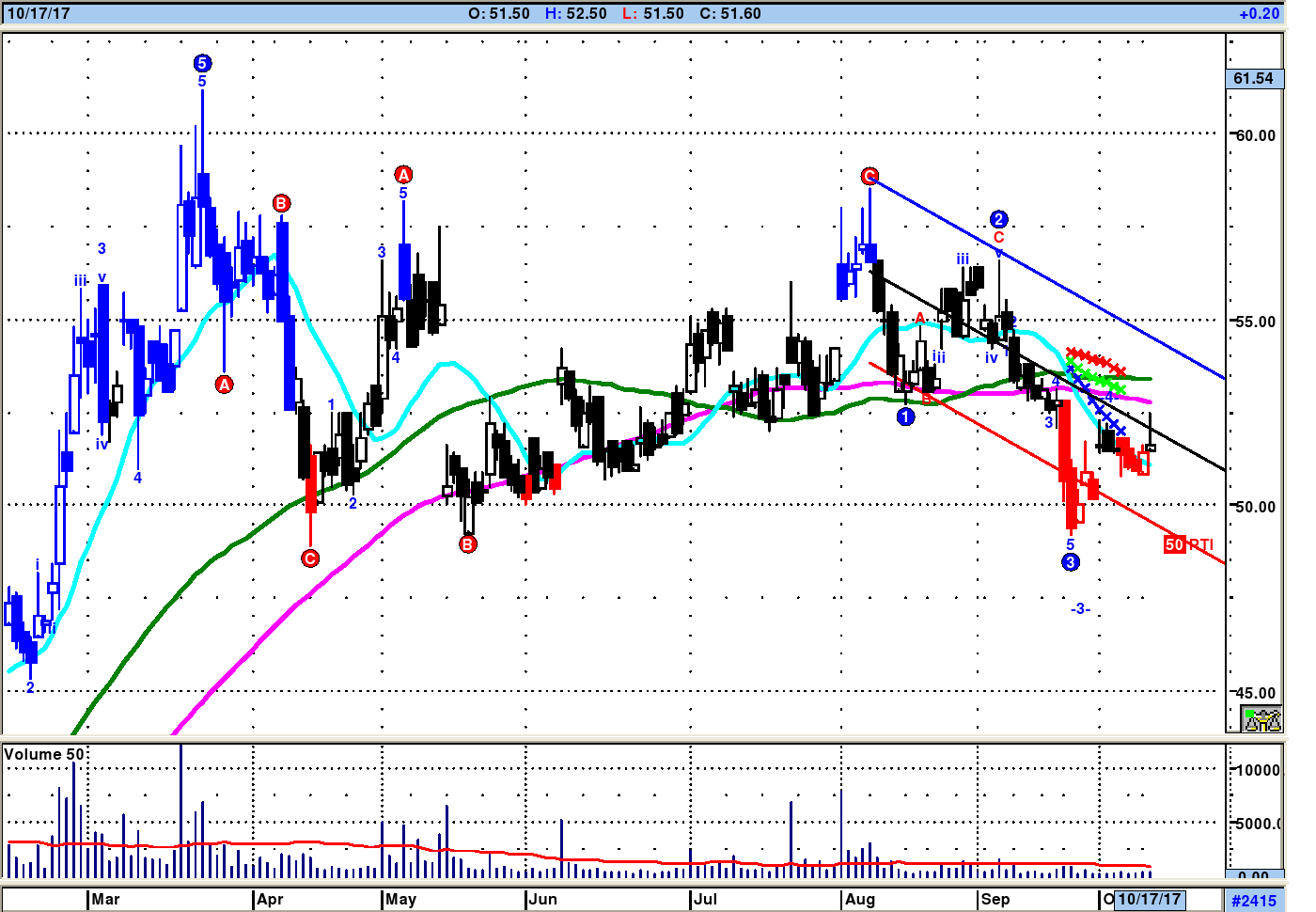Image resolution: width=1316 pixels, height=912 pixels.
Task: Click the blue -3- projection label
Action: (1080, 608)
